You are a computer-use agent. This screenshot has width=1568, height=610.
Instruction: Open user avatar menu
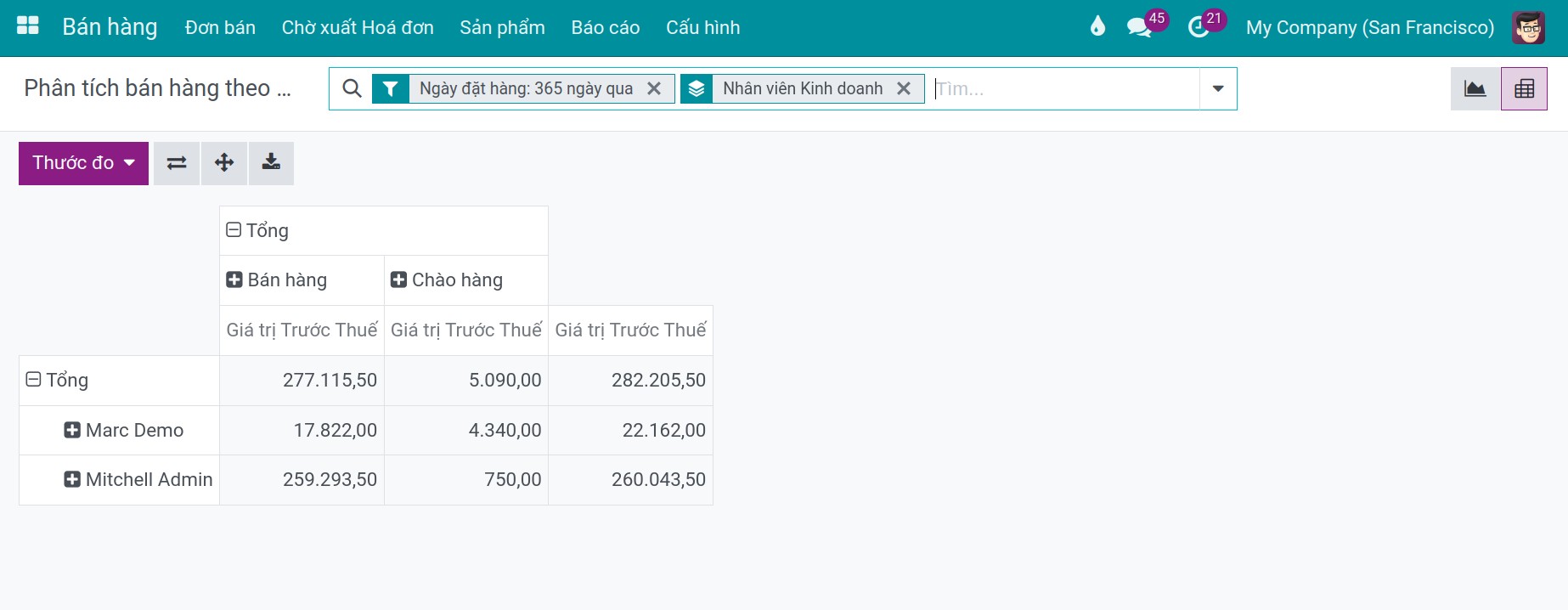pyautogui.click(x=1528, y=27)
